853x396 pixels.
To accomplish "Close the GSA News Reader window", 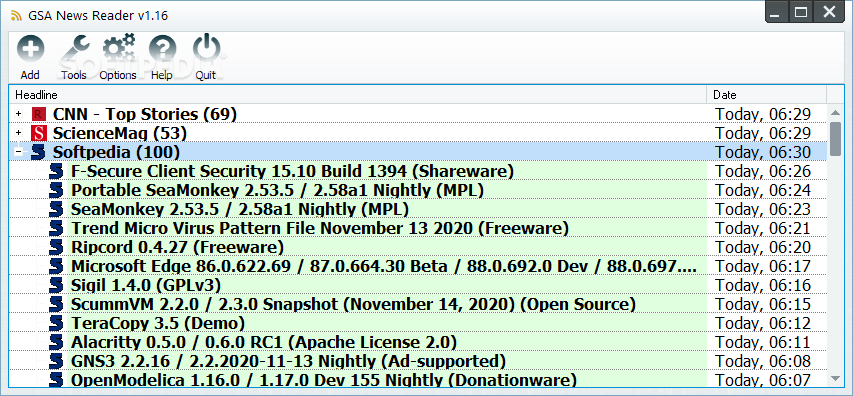I will [x=829, y=11].
